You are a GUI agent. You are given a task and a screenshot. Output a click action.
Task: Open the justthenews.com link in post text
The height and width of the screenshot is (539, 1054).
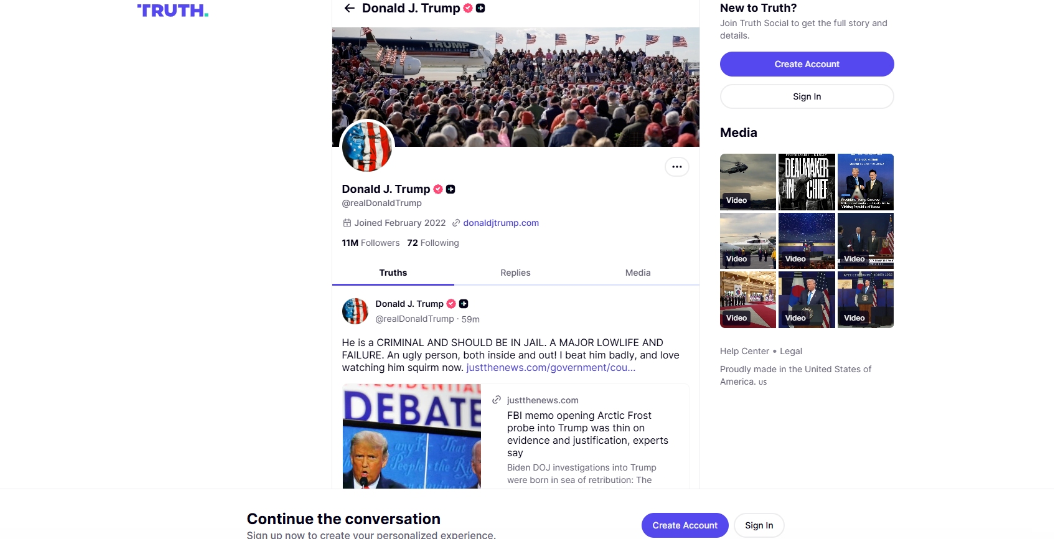(x=551, y=368)
